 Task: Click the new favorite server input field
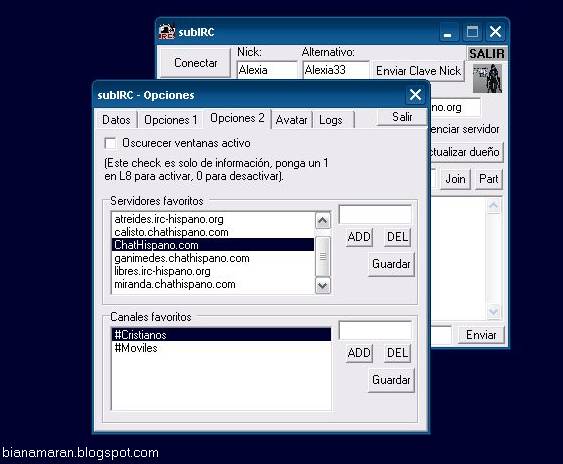(x=375, y=214)
